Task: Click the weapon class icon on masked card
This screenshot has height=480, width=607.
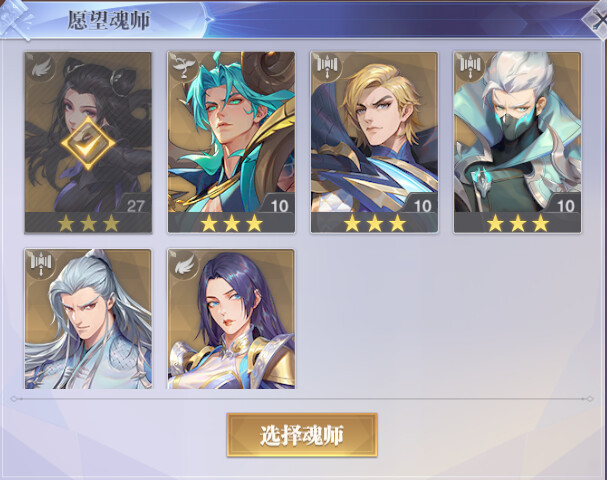Action: (470, 67)
